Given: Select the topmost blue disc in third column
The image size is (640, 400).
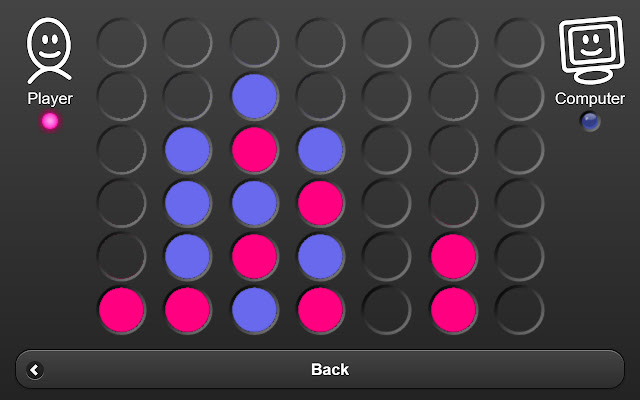Looking at the screenshot, I should coord(254,96).
